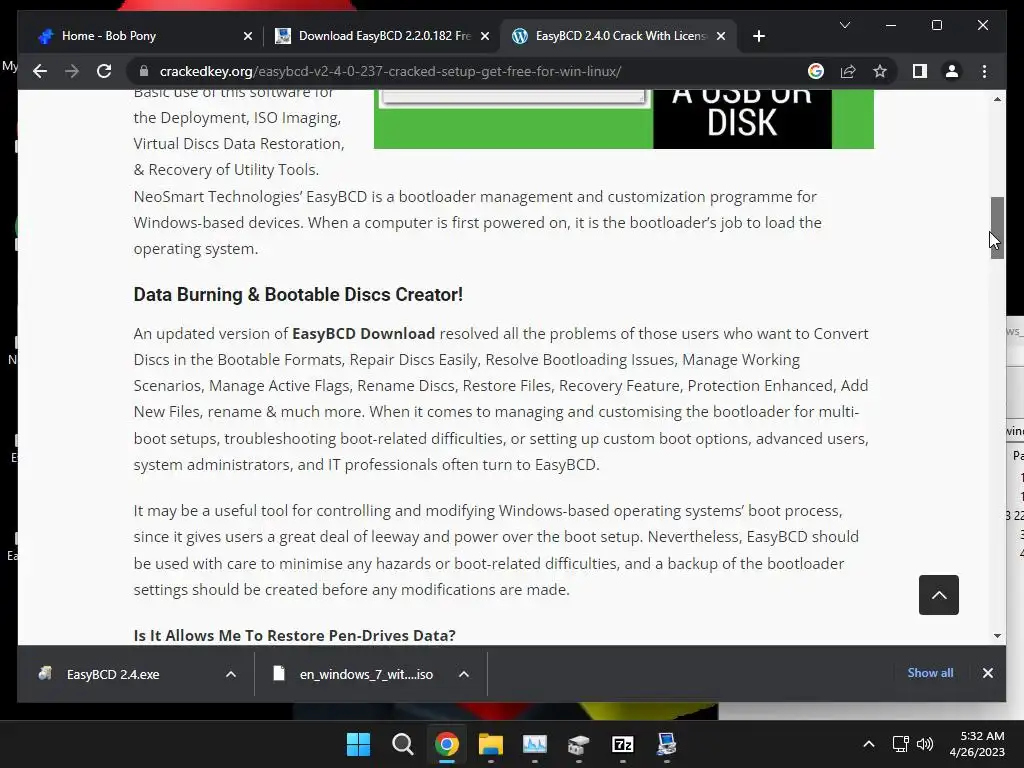Screen dimensions: 1024x768
Task: Click scrollbar down arrow
Action: (x=997, y=635)
